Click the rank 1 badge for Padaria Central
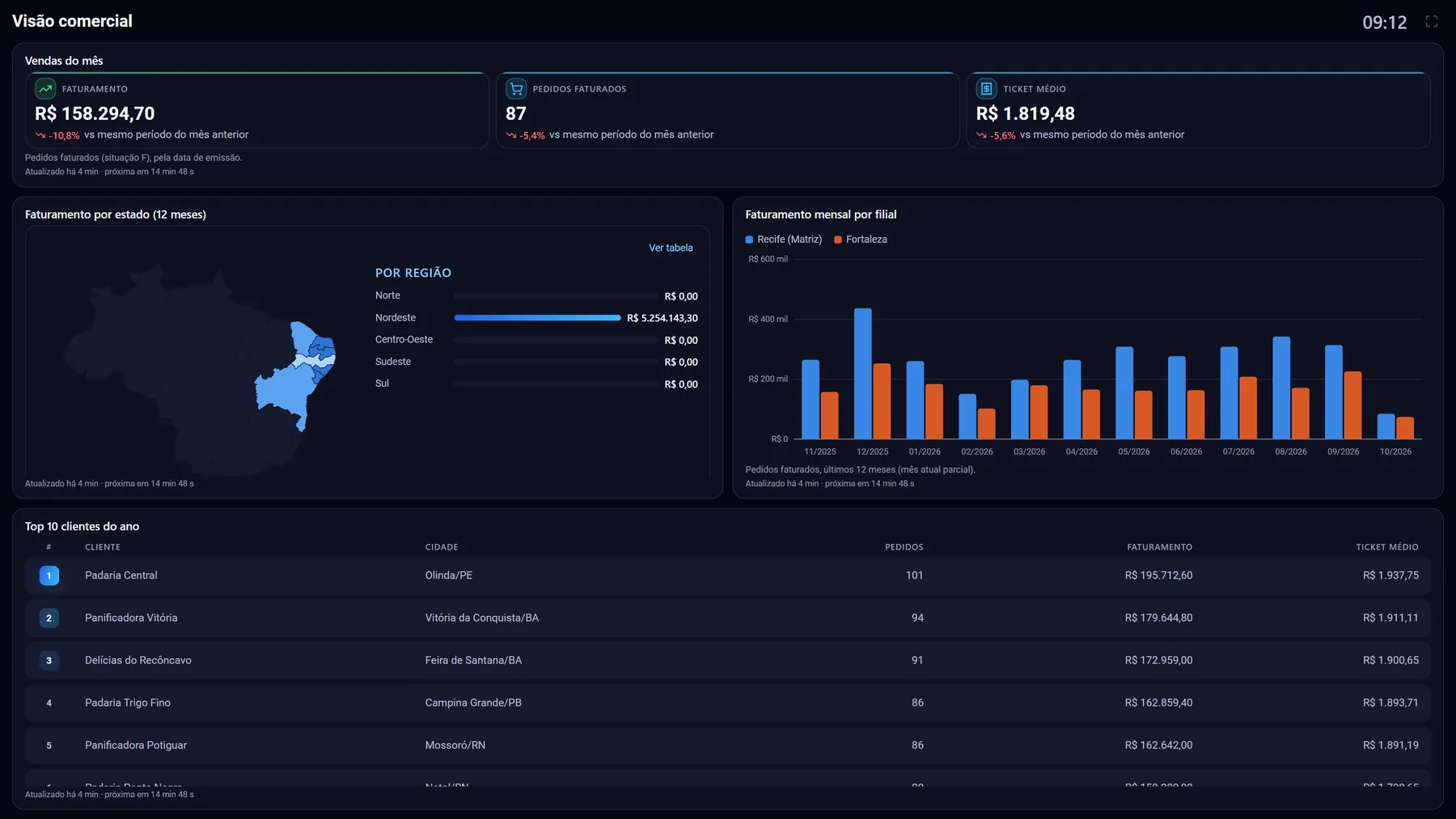This screenshot has height=819, width=1456. (x=49, y=575)
